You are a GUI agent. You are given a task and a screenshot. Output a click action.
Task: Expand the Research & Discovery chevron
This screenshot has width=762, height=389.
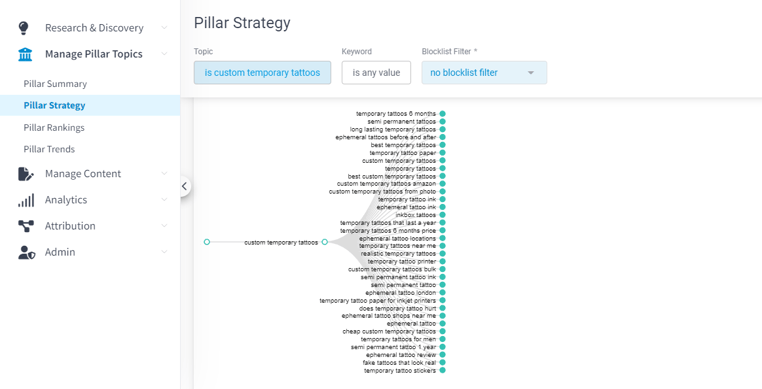click(164, 28)
